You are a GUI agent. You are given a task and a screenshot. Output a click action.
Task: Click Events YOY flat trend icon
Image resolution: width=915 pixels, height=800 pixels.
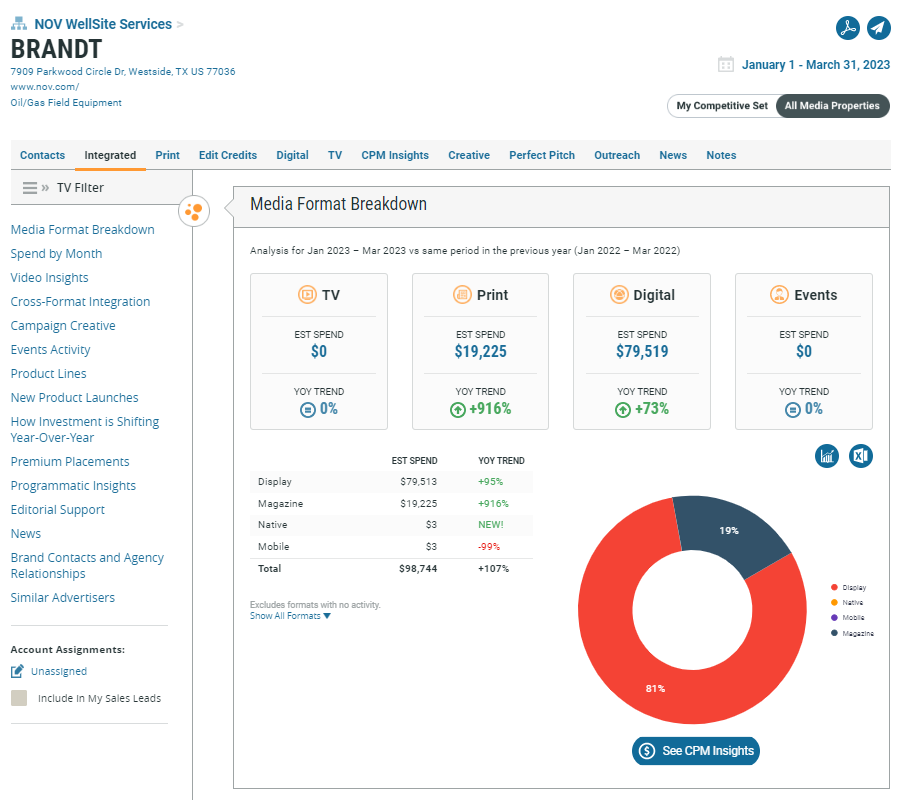click(792, 410)
